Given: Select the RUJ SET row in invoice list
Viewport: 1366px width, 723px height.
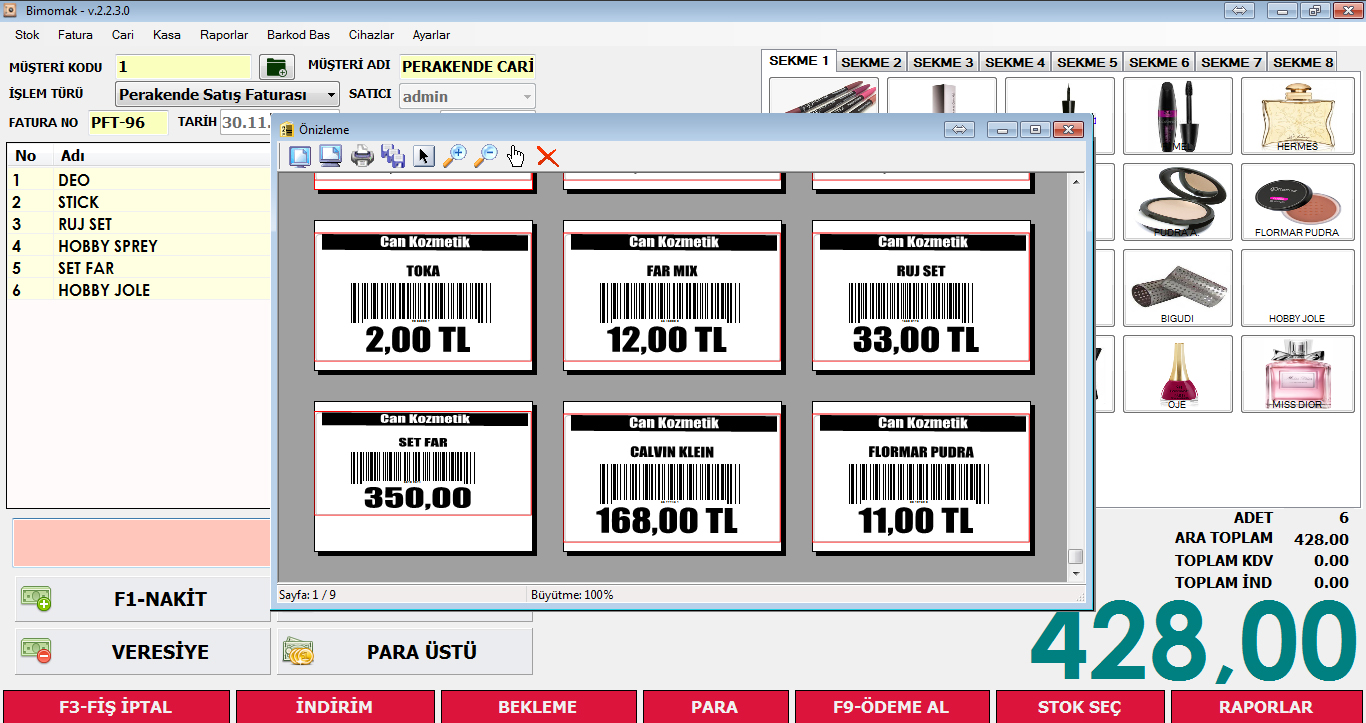Looking at the screenshot, I should point(140,224).
